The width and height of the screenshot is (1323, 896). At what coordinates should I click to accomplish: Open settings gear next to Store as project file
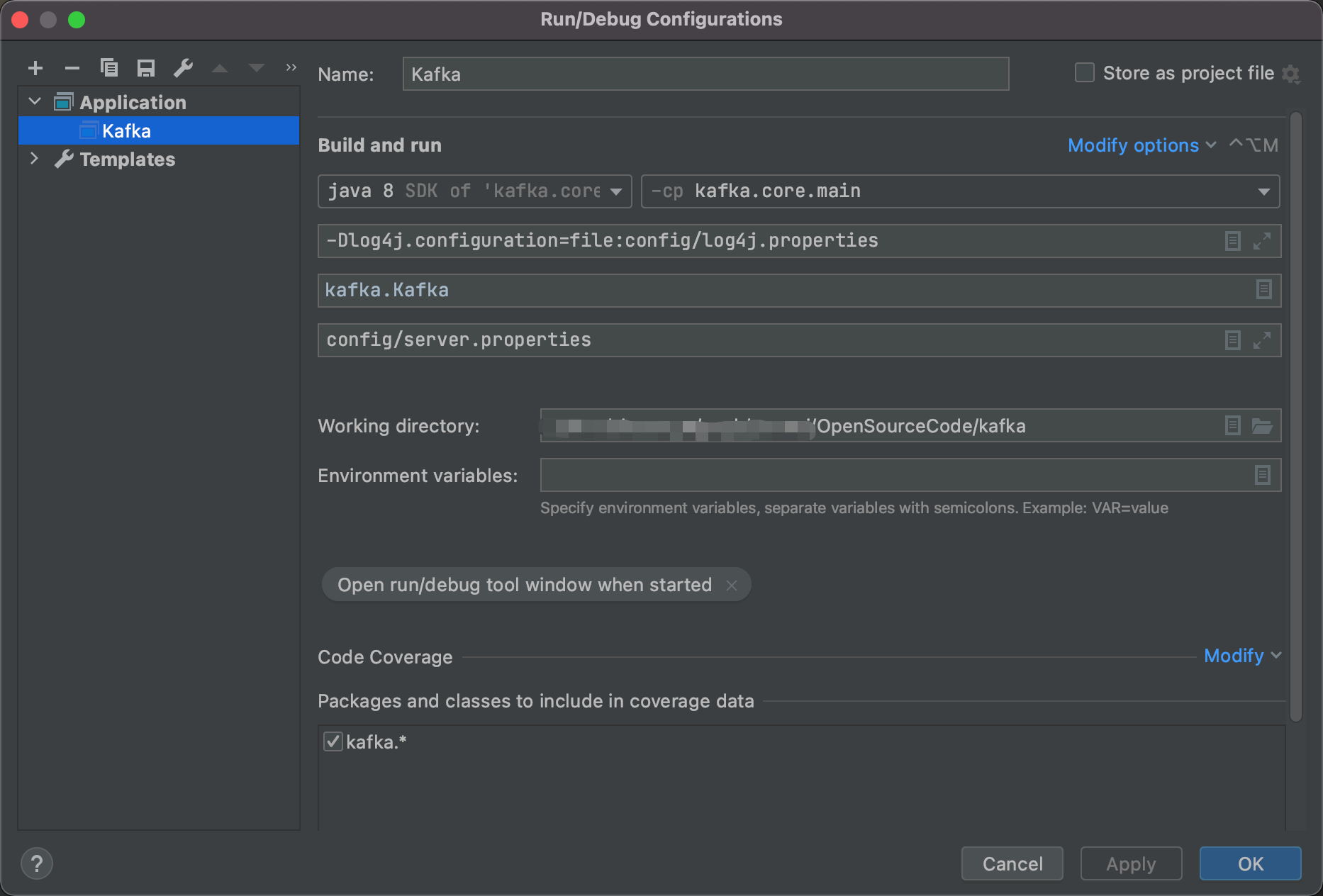(x=1291, y=74)
